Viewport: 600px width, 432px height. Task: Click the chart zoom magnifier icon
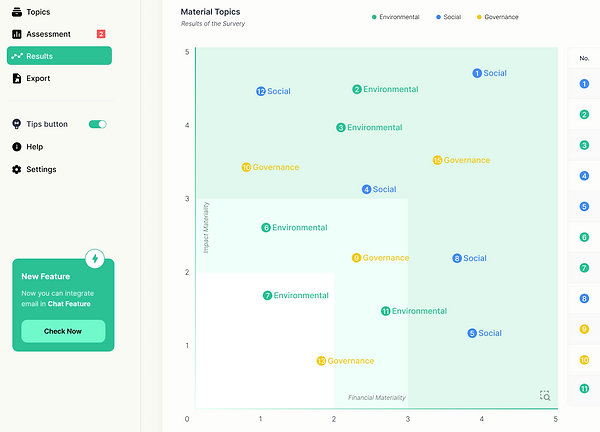click(545, 396)
